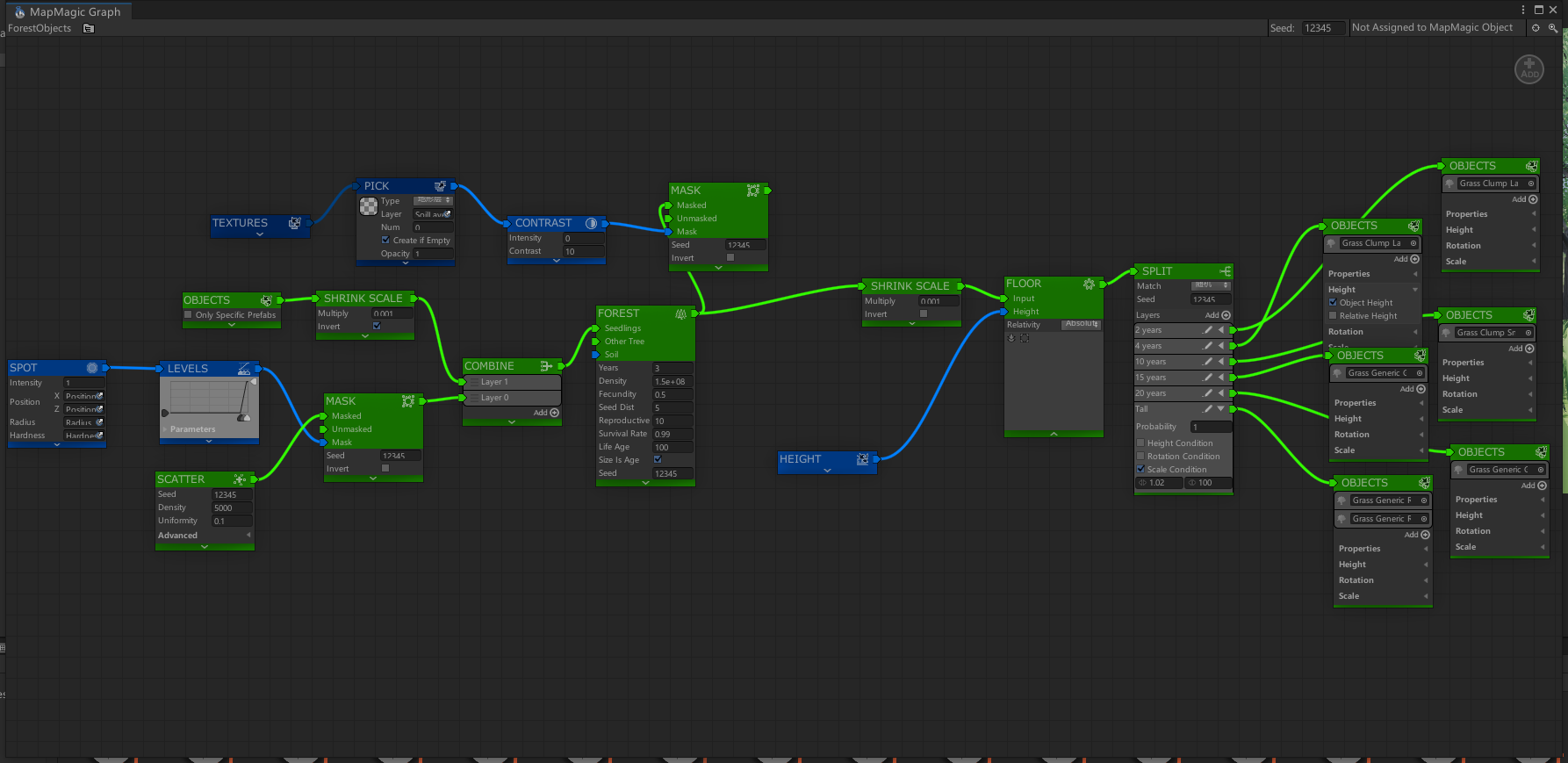Click Density field in SCATTER node
This screenshot has height=763, width=1568.
pyautogui.click(x=232, y=507)
